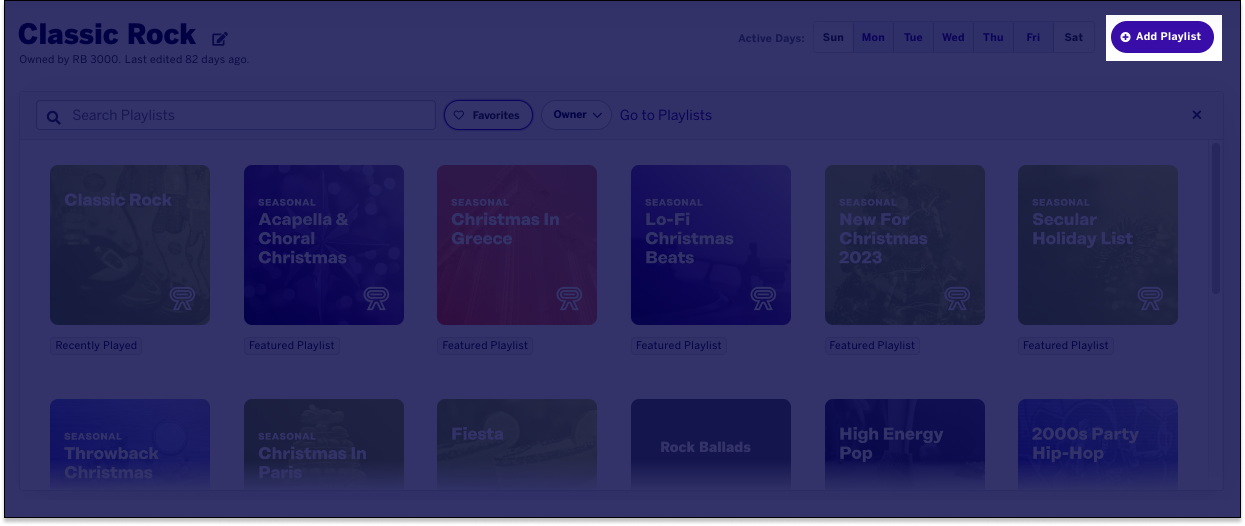Select the Classic Rock playlist card

pyautogui.click(x=130, y=245)
